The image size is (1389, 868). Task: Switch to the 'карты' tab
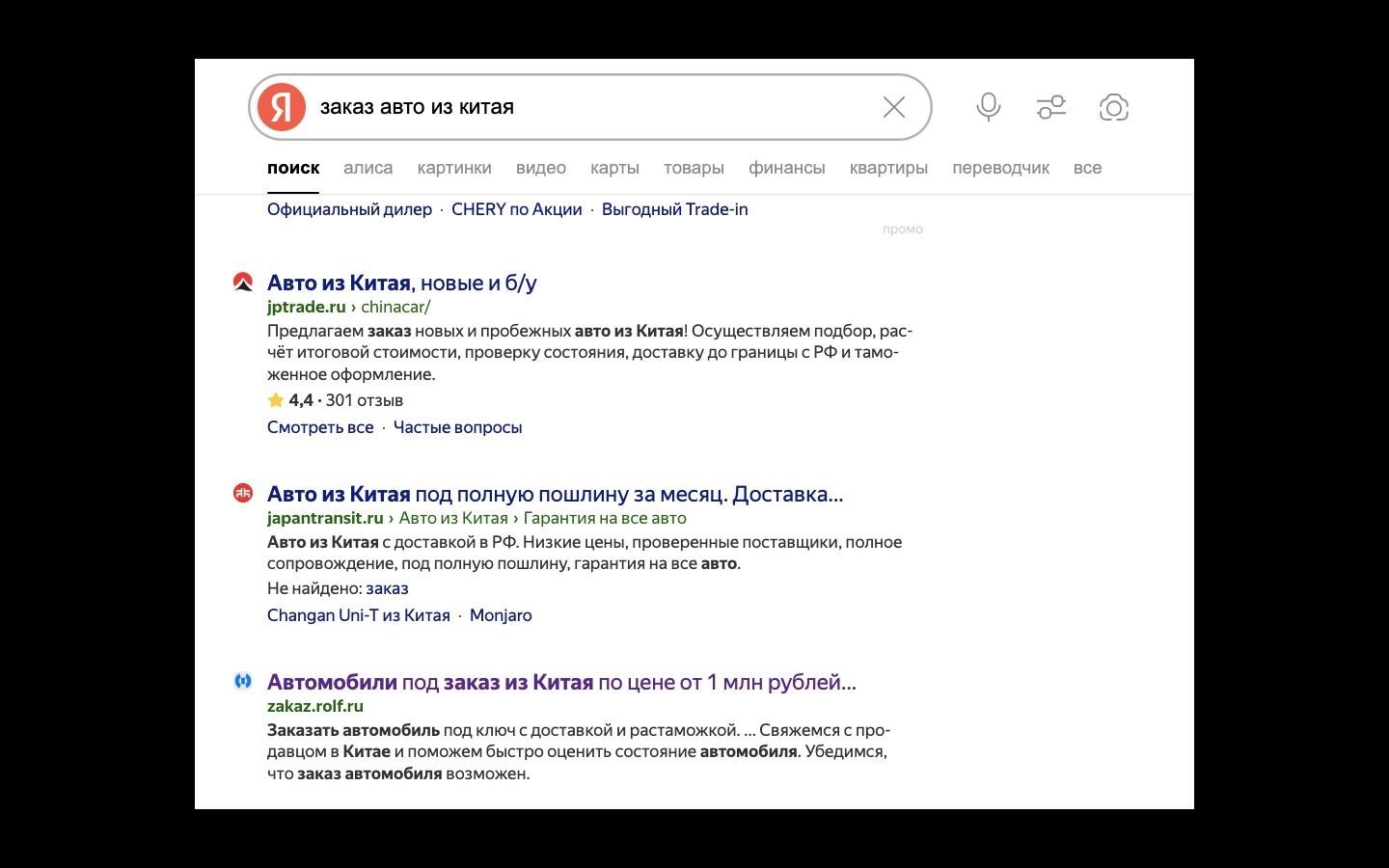(x=614, y=168)
